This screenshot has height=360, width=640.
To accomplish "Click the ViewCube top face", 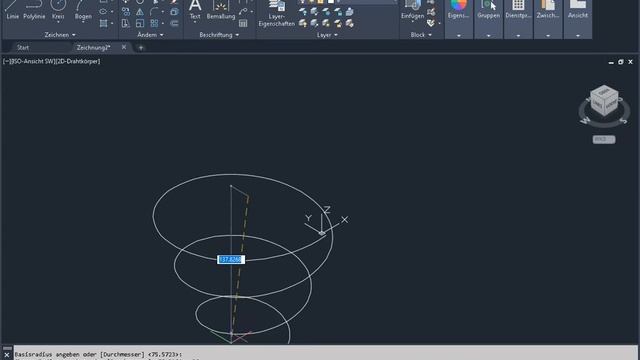I will tap(604, 92).
